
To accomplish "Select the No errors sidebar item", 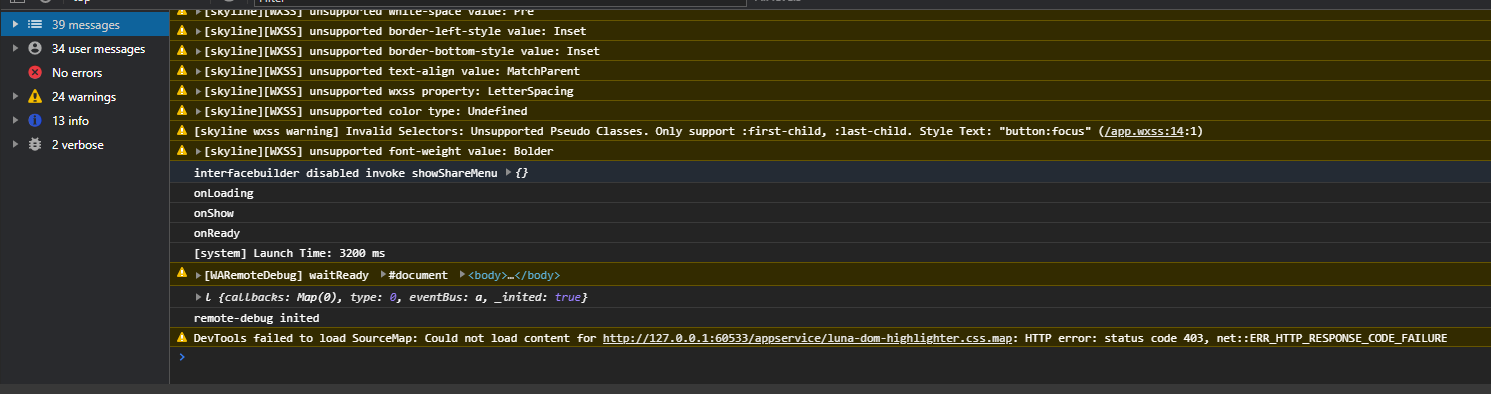I will pyautogui.click(x=84, y=72).
